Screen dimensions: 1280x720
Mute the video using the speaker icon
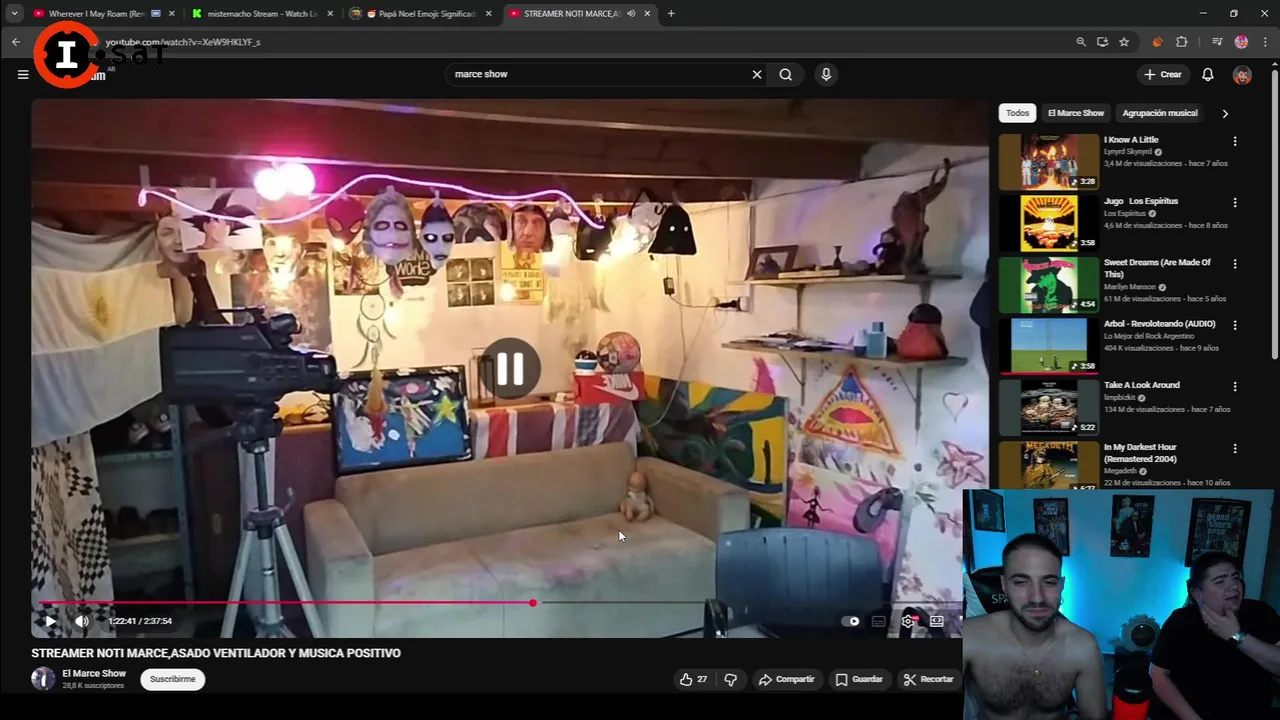coord(82,621)
